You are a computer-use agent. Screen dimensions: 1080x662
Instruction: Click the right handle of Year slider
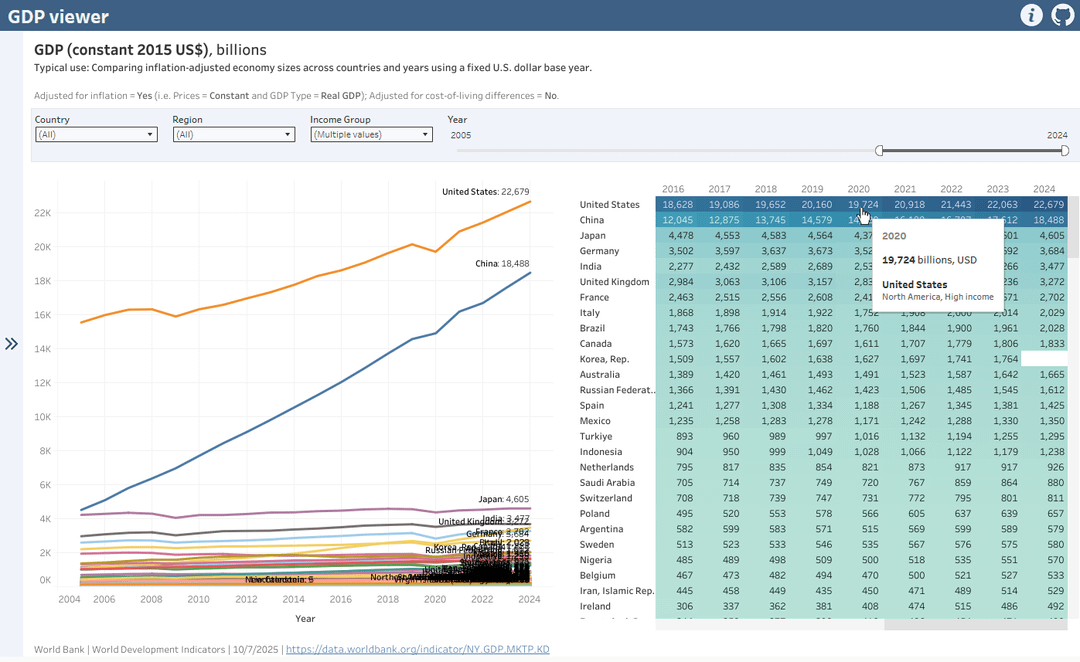coord(1065,150)
